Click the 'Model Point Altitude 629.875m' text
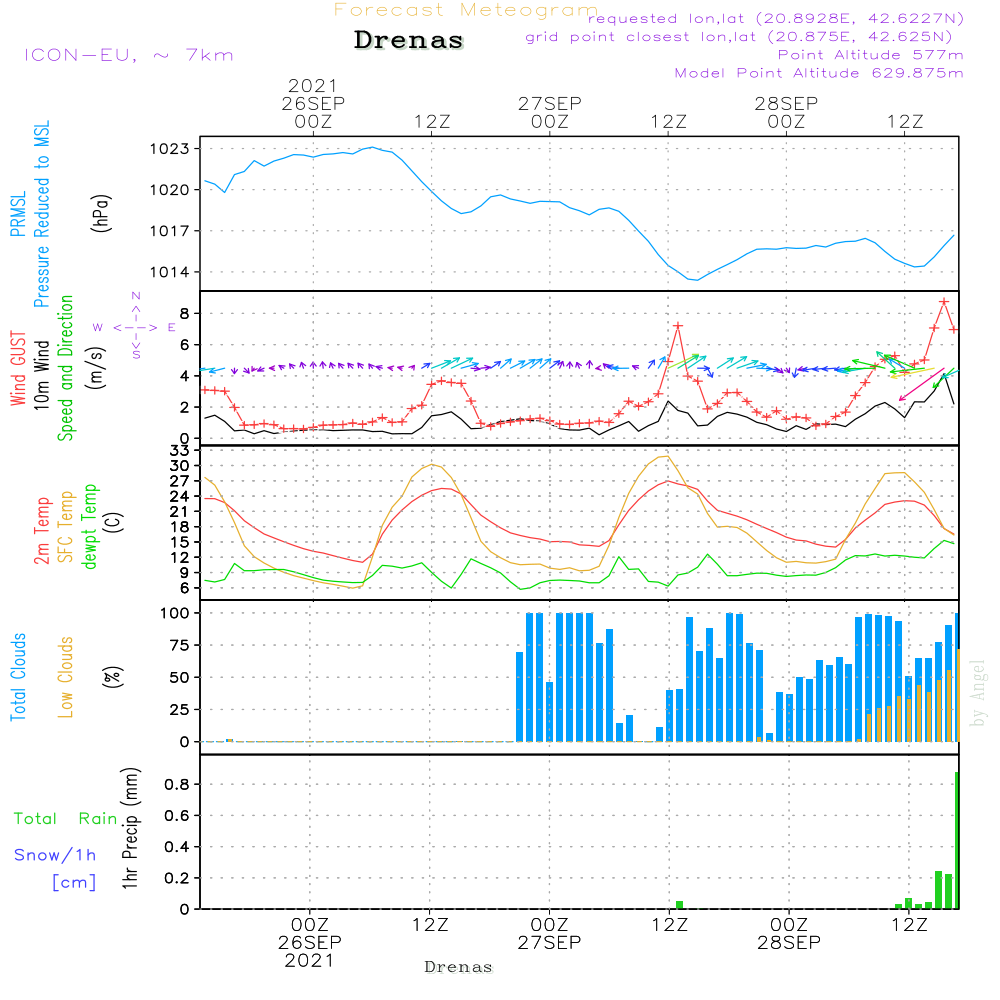Viewport: 1000px width, 1000px height. [819, 73]
